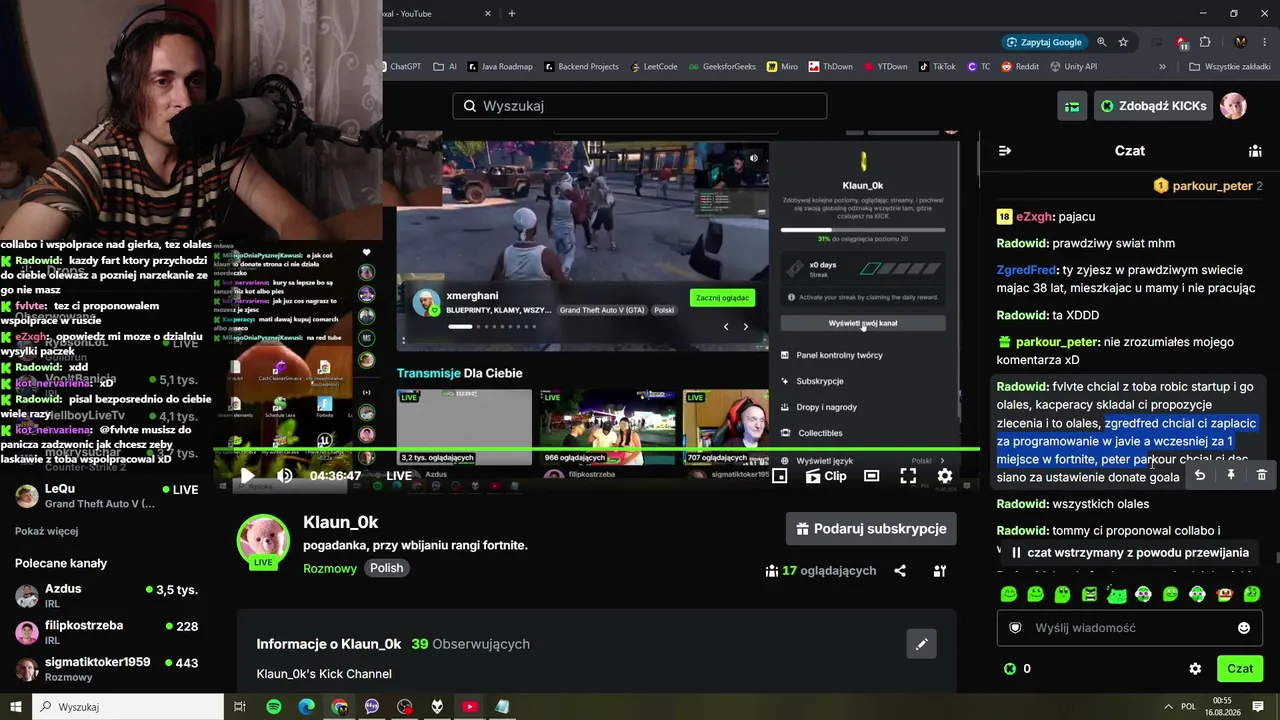Open the Reddit bookmark

(x=1019, y=67)
